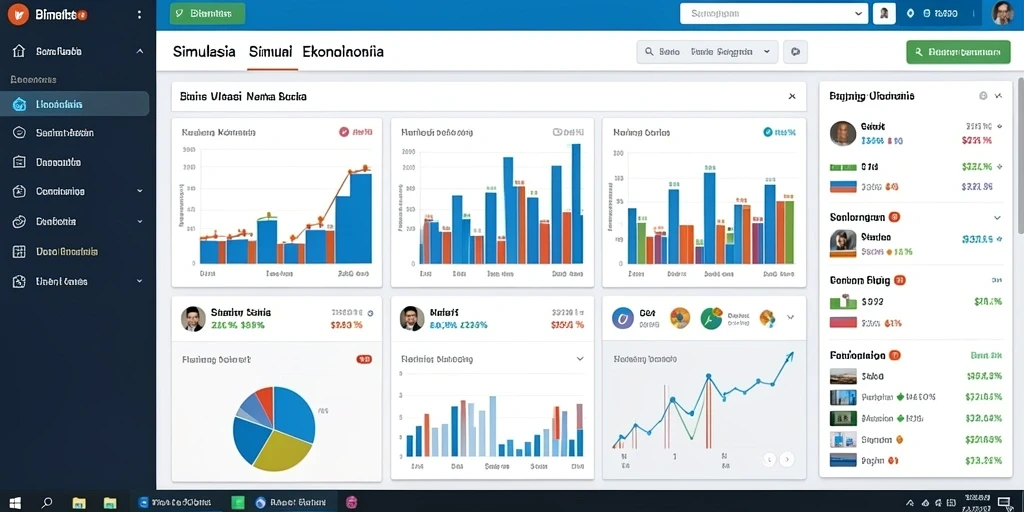Click the green circular chart icon above the line chart

pyautogui.click(x=711, y=318)
